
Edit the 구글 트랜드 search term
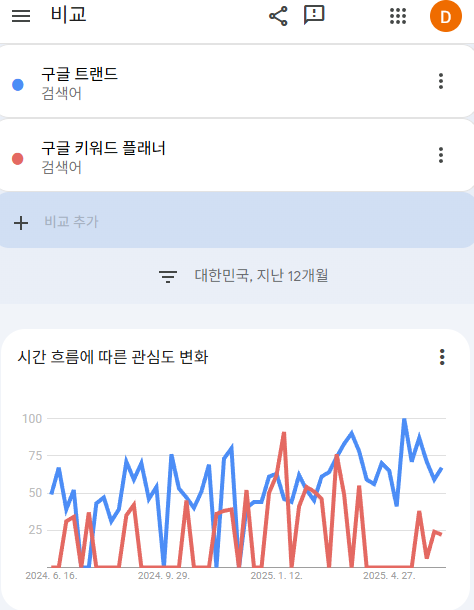(79, 74)
